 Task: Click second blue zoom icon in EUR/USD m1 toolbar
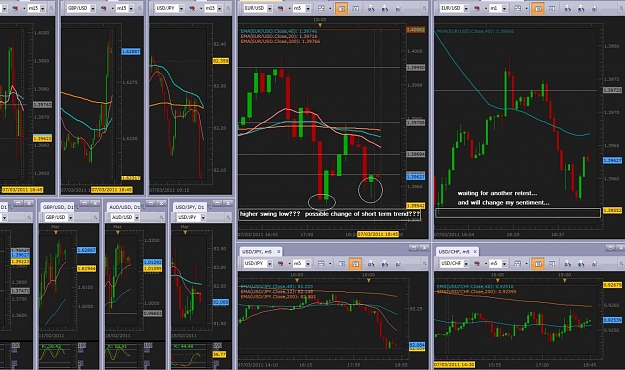coord(582,8)
